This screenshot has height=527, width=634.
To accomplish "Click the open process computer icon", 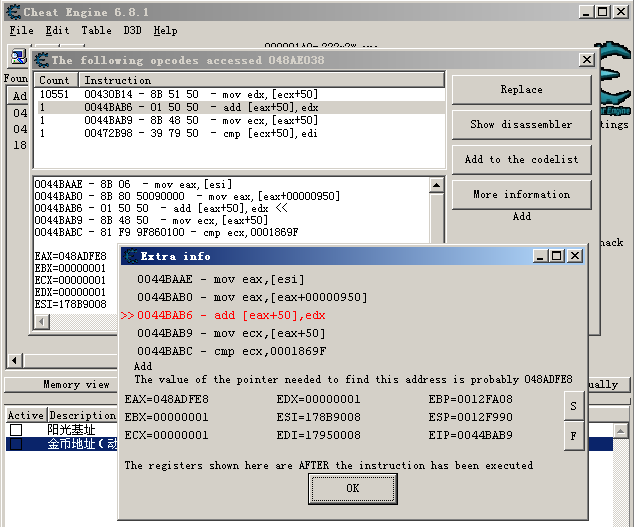I will (18, 57).
